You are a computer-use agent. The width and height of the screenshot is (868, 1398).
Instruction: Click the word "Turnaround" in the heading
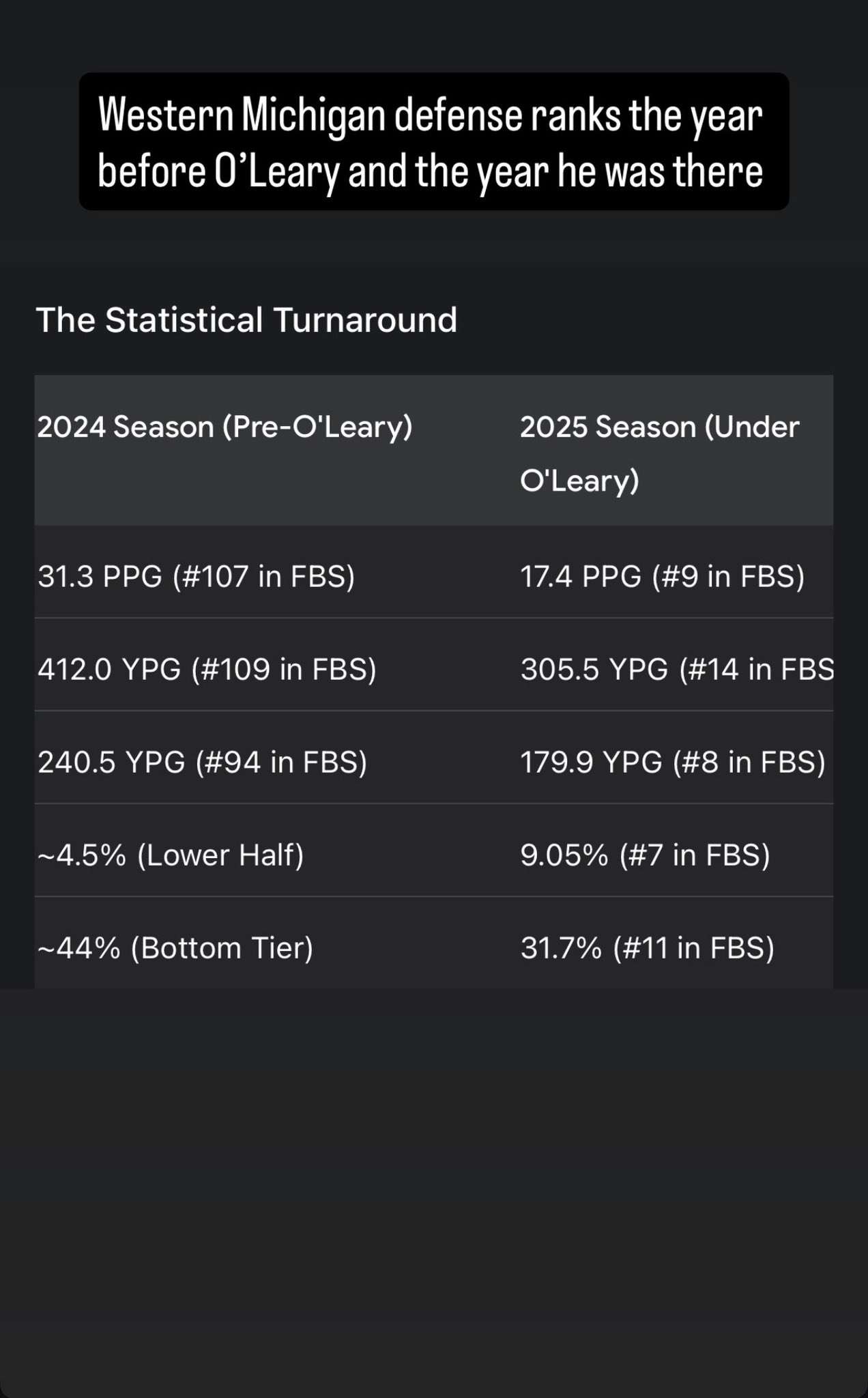365,319
